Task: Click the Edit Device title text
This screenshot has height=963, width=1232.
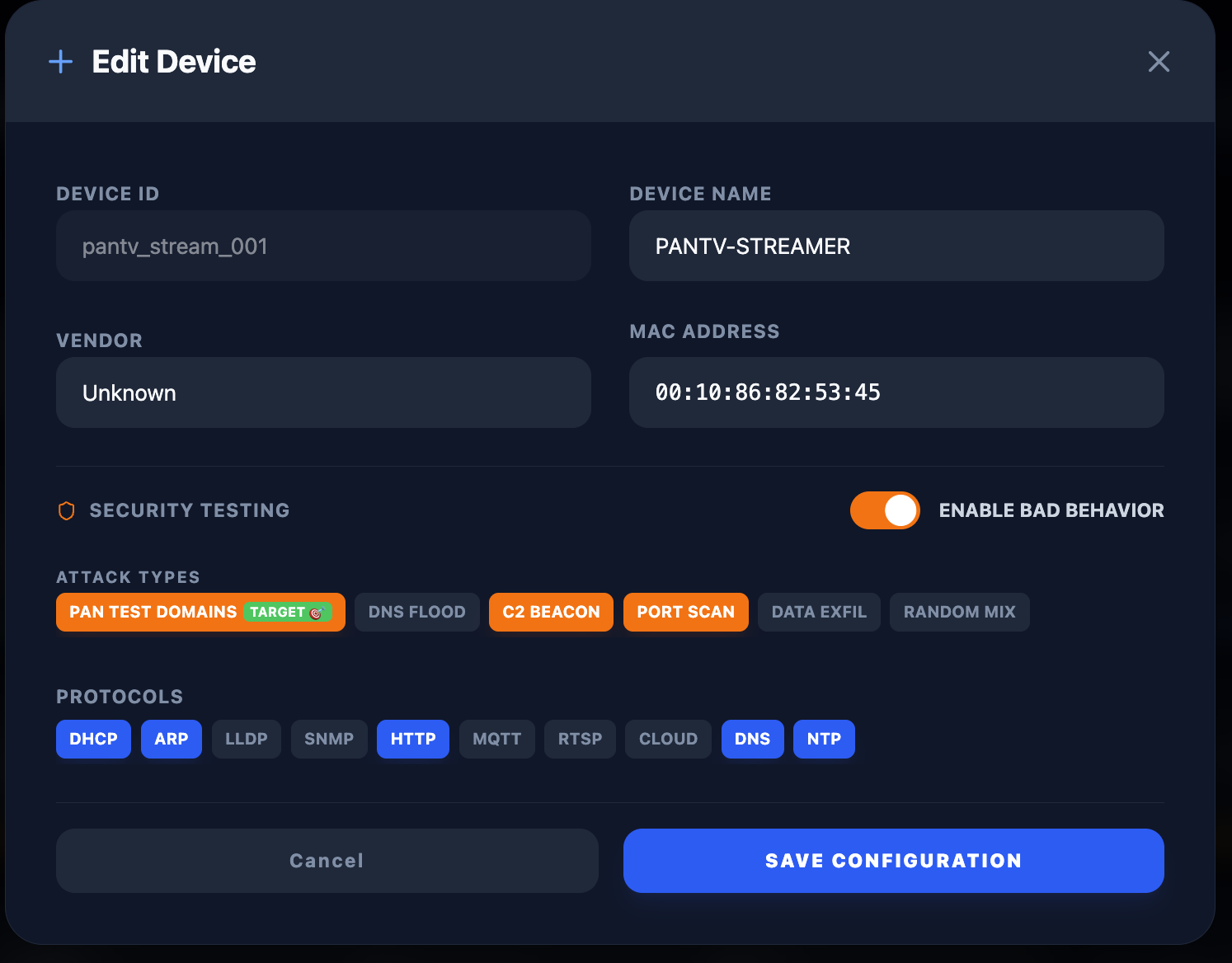Action: click(174, 62)
